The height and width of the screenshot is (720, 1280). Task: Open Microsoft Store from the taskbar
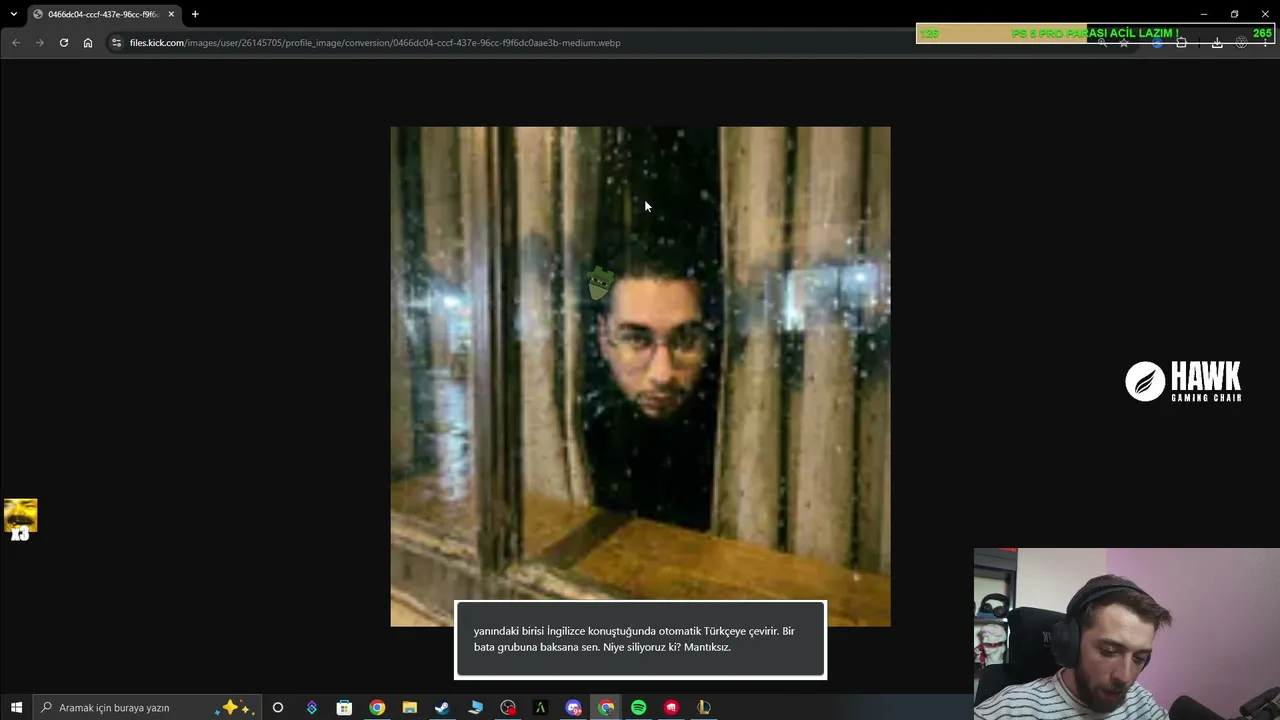pyautogui.click(x=344, y=707)
